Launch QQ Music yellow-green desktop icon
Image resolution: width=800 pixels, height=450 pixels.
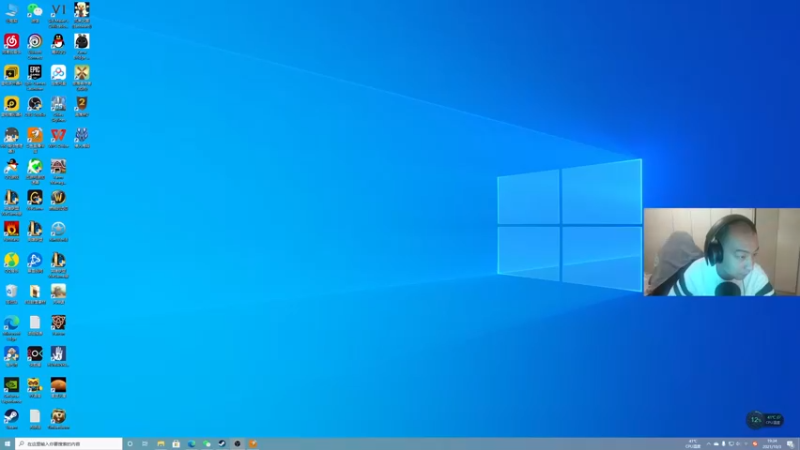click(x=11, y=262)
